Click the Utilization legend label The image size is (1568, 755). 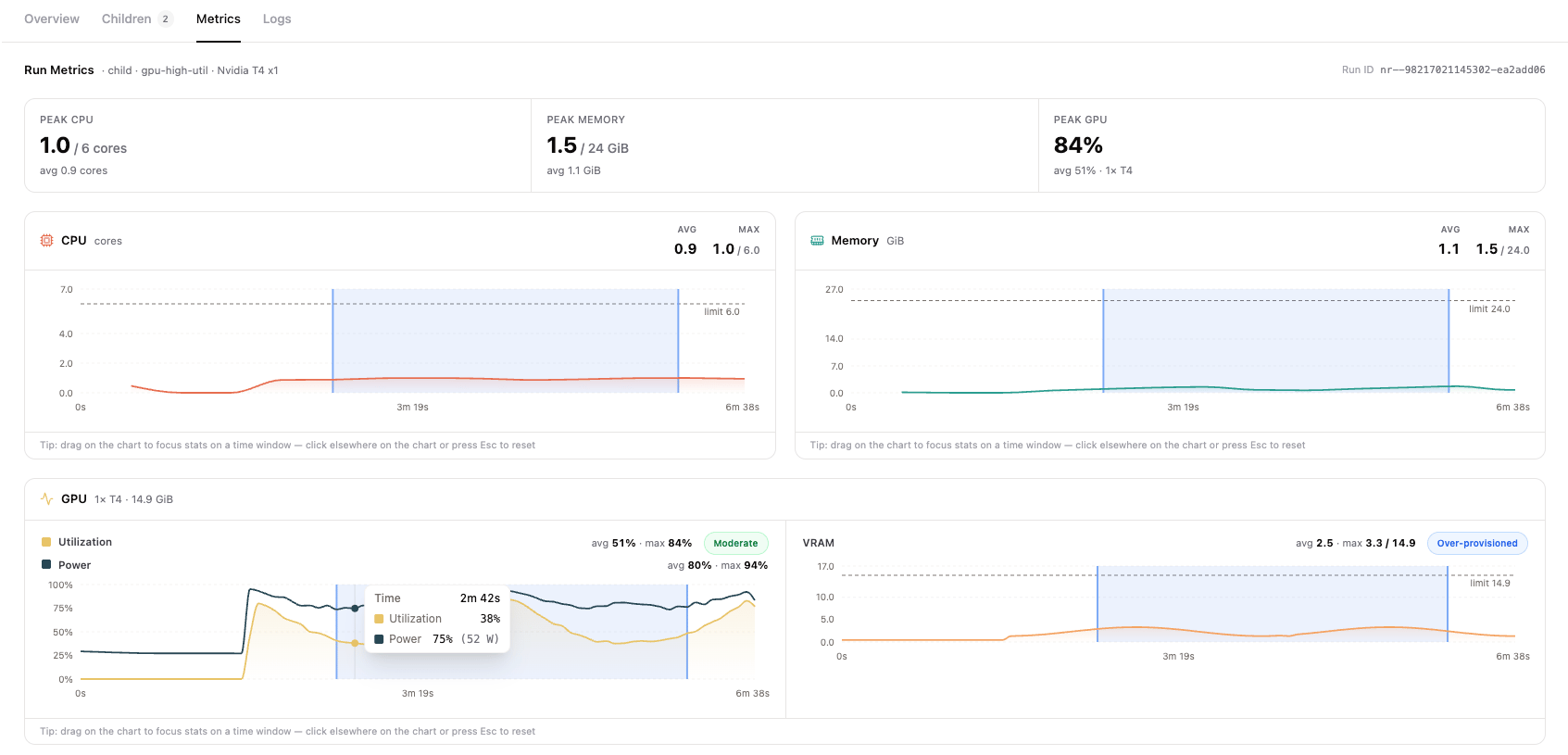(85, 542)
